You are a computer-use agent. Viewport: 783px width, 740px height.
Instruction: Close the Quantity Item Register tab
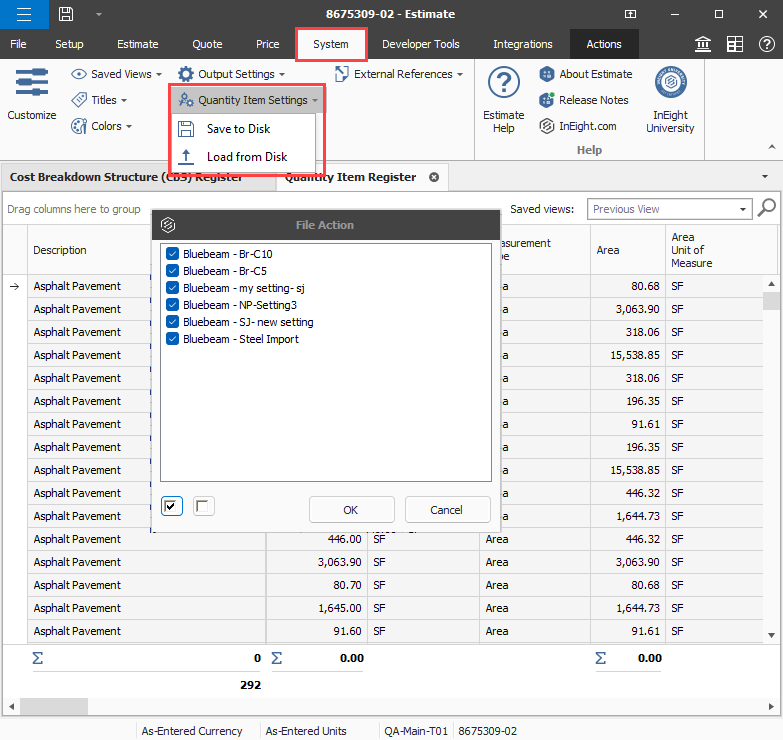[434, 177]
